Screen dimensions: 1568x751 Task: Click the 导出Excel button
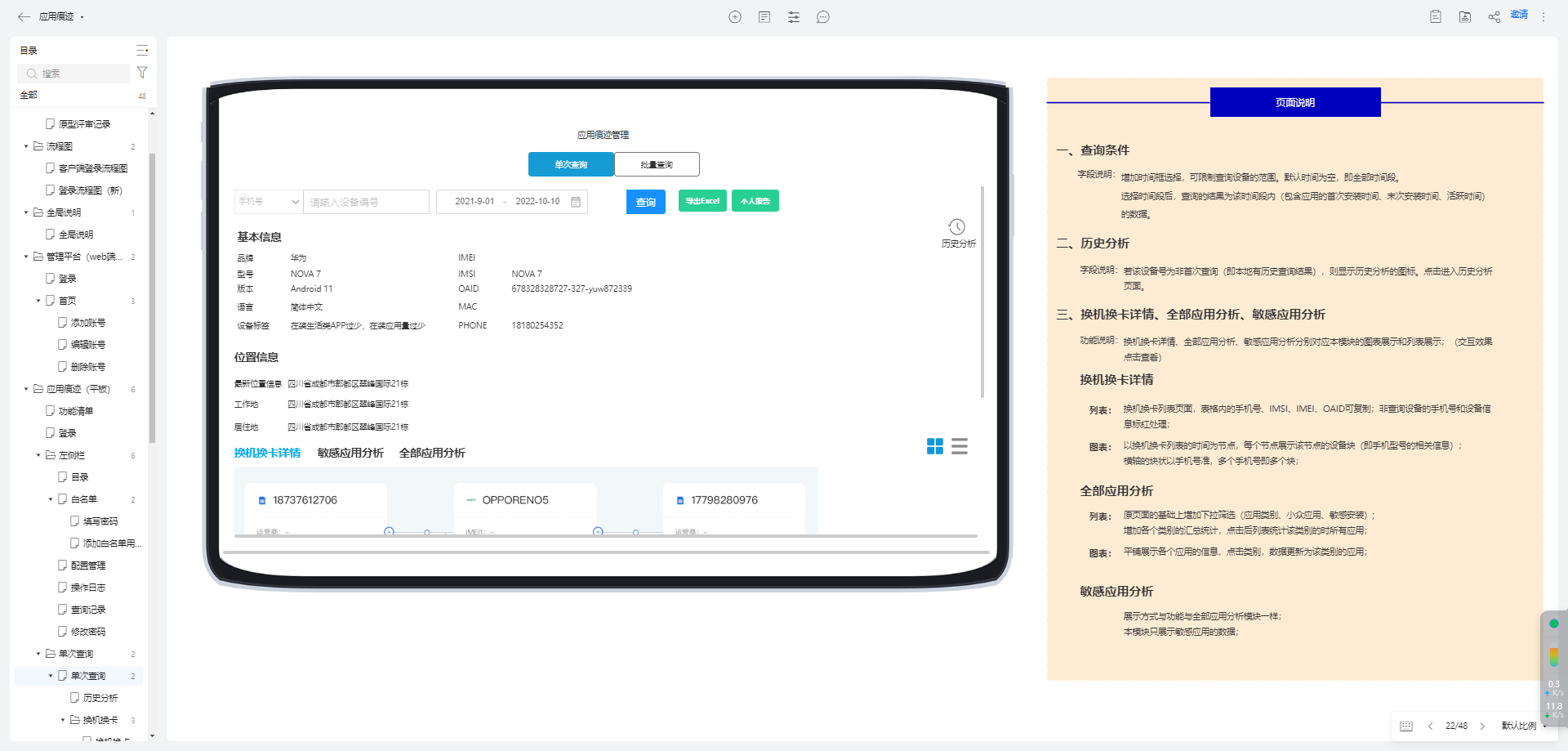[x=702, y=201]
